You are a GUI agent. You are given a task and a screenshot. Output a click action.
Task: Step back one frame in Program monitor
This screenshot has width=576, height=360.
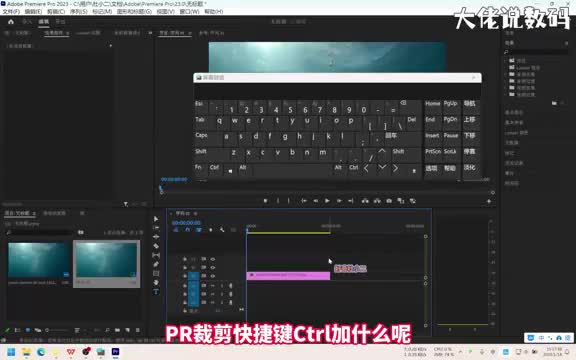coord(315,201)
